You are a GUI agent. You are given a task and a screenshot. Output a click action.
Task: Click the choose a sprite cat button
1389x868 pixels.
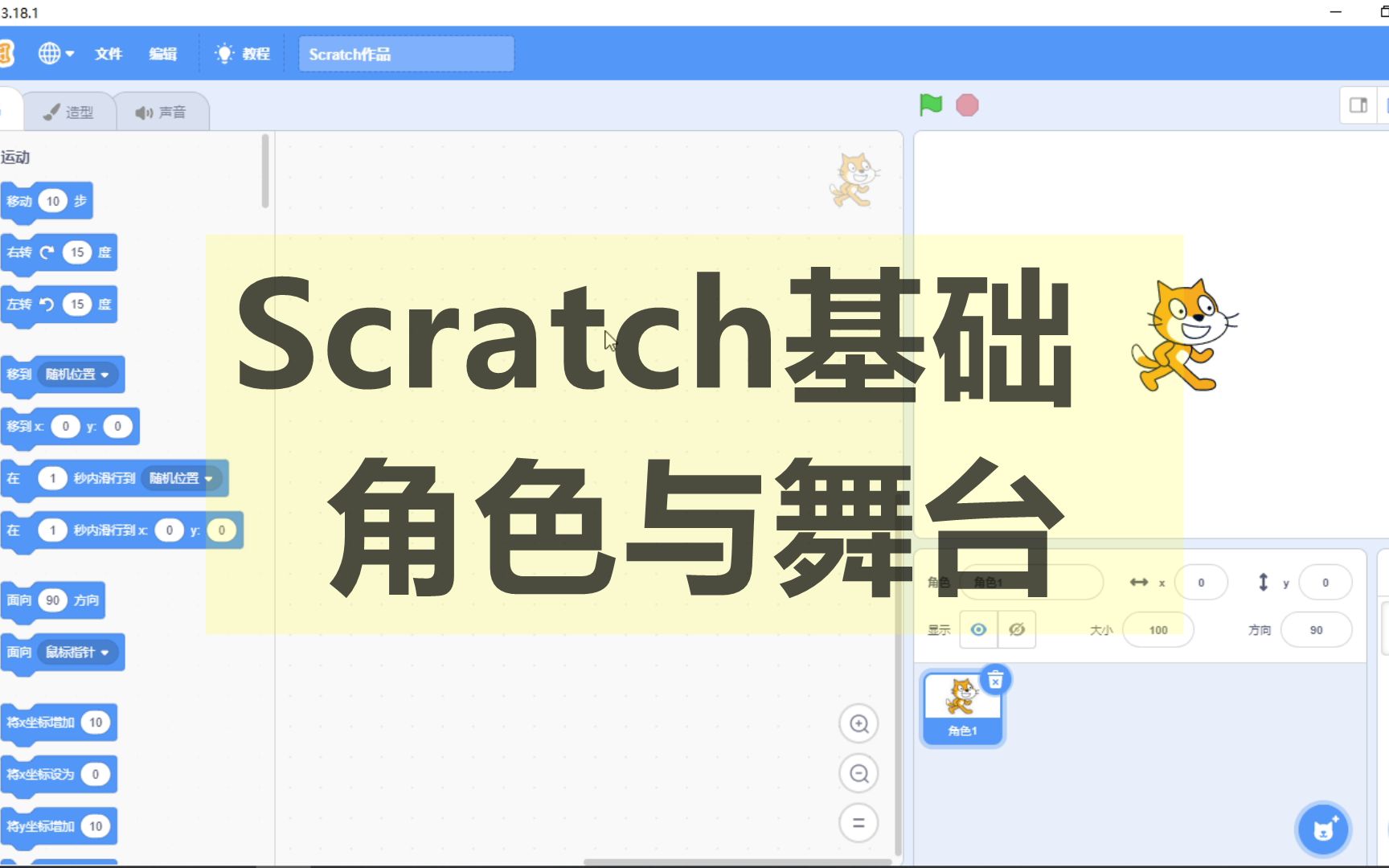click(1323, 829)
